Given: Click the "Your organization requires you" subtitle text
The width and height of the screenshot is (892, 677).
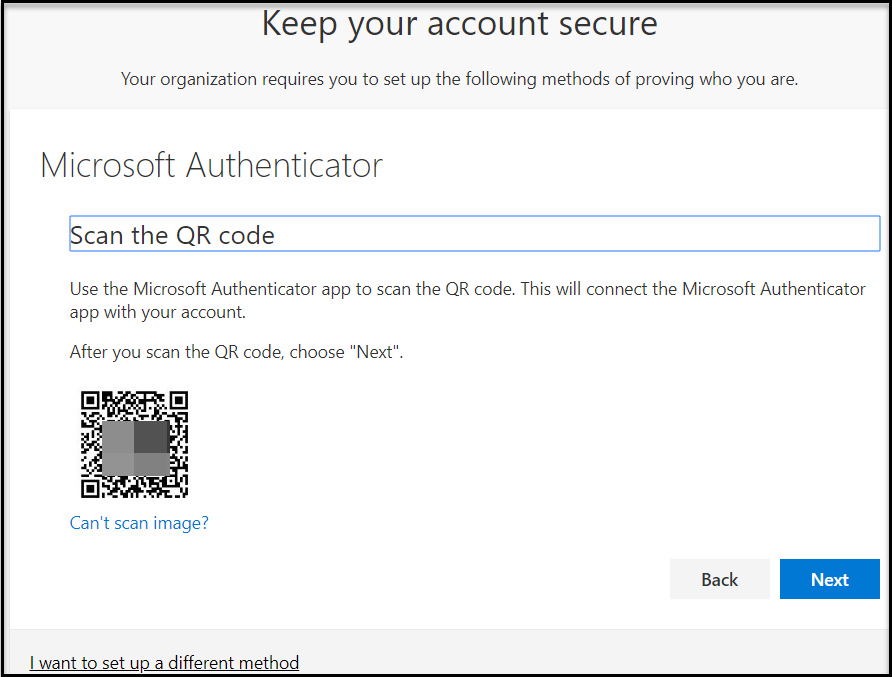Looking at the screenshot, I should tap(460, 79).
